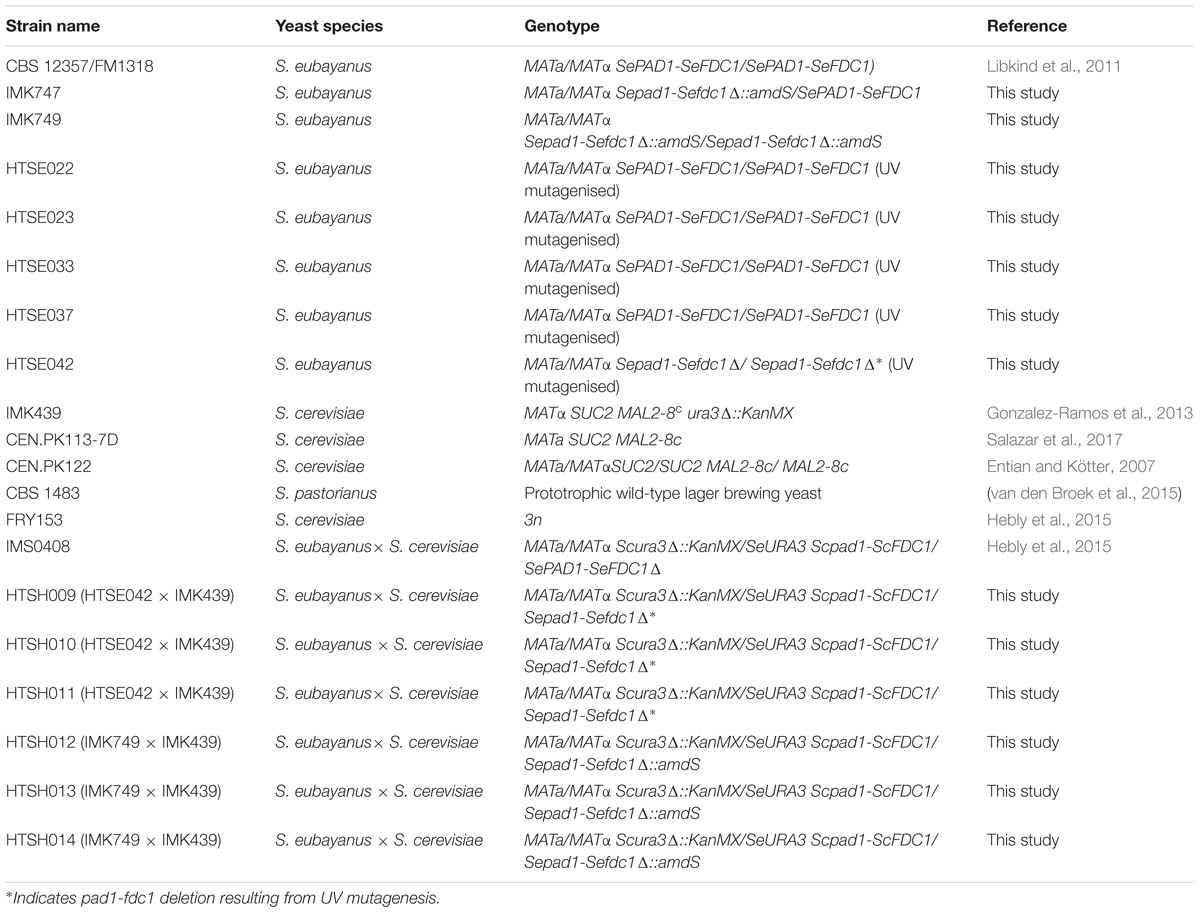Select strain HTSH012 (IMK749 × IMK439)
1200x913 pixels.
click(x=113, y=743)
